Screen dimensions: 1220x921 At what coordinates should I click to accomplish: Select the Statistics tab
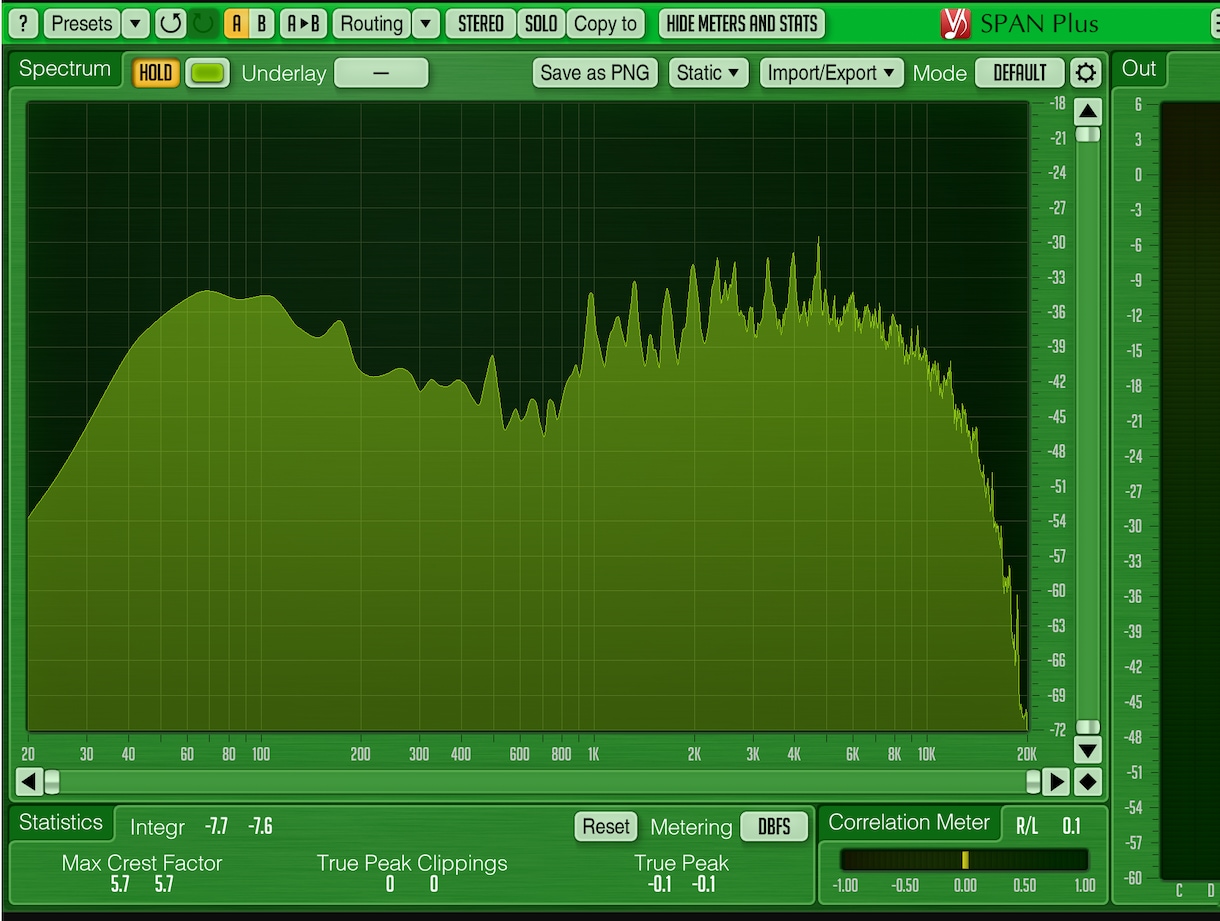61,823
